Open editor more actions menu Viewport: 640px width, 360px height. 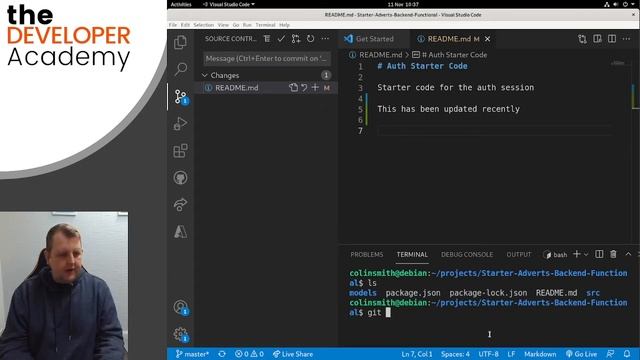click(627, 39)
